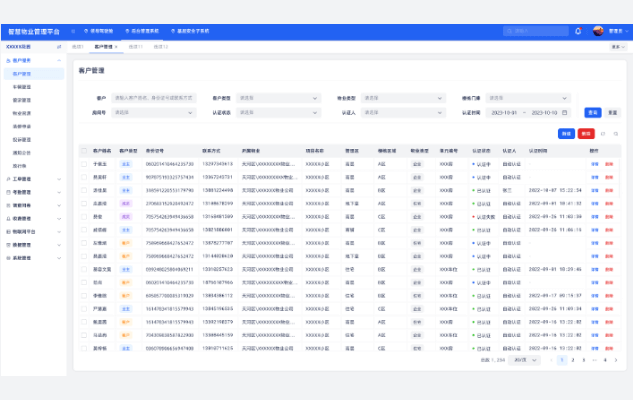
Task: Click the sidebar collapse icon beside XXXX小区
Action: click(x=59, y=47)
